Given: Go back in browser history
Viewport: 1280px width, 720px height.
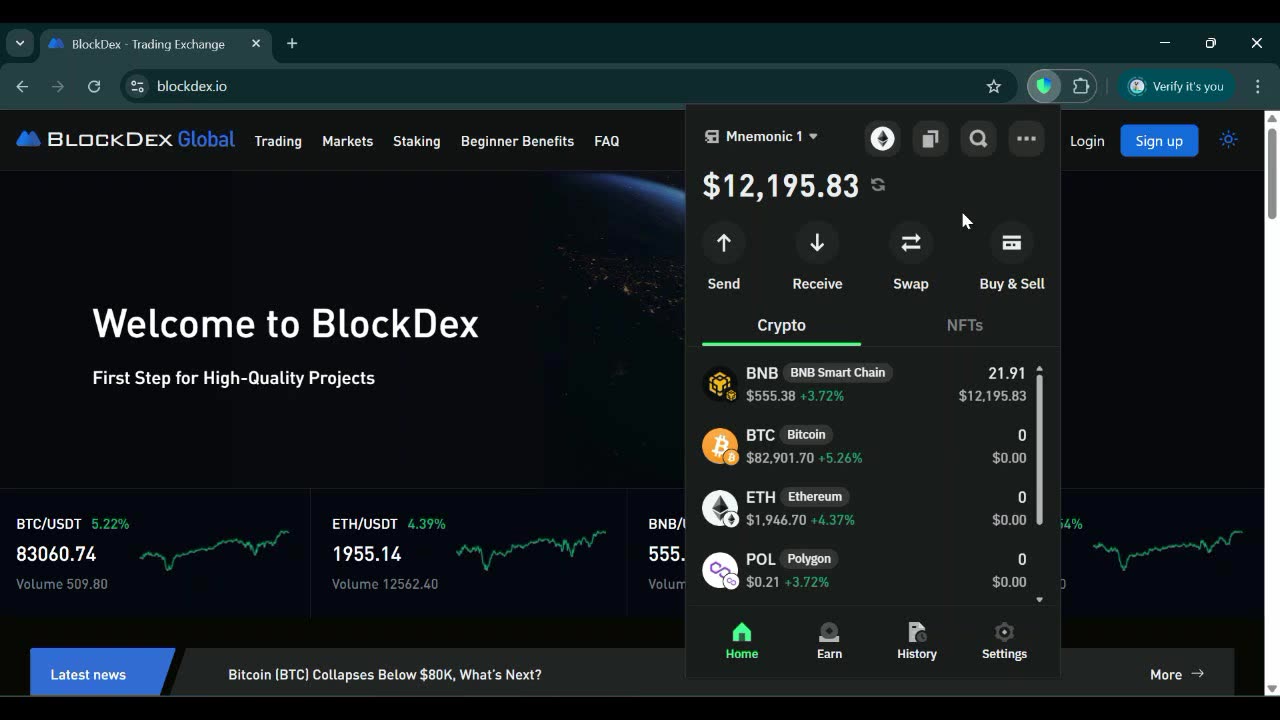Looking at the screenshot, I should (22, 86).
